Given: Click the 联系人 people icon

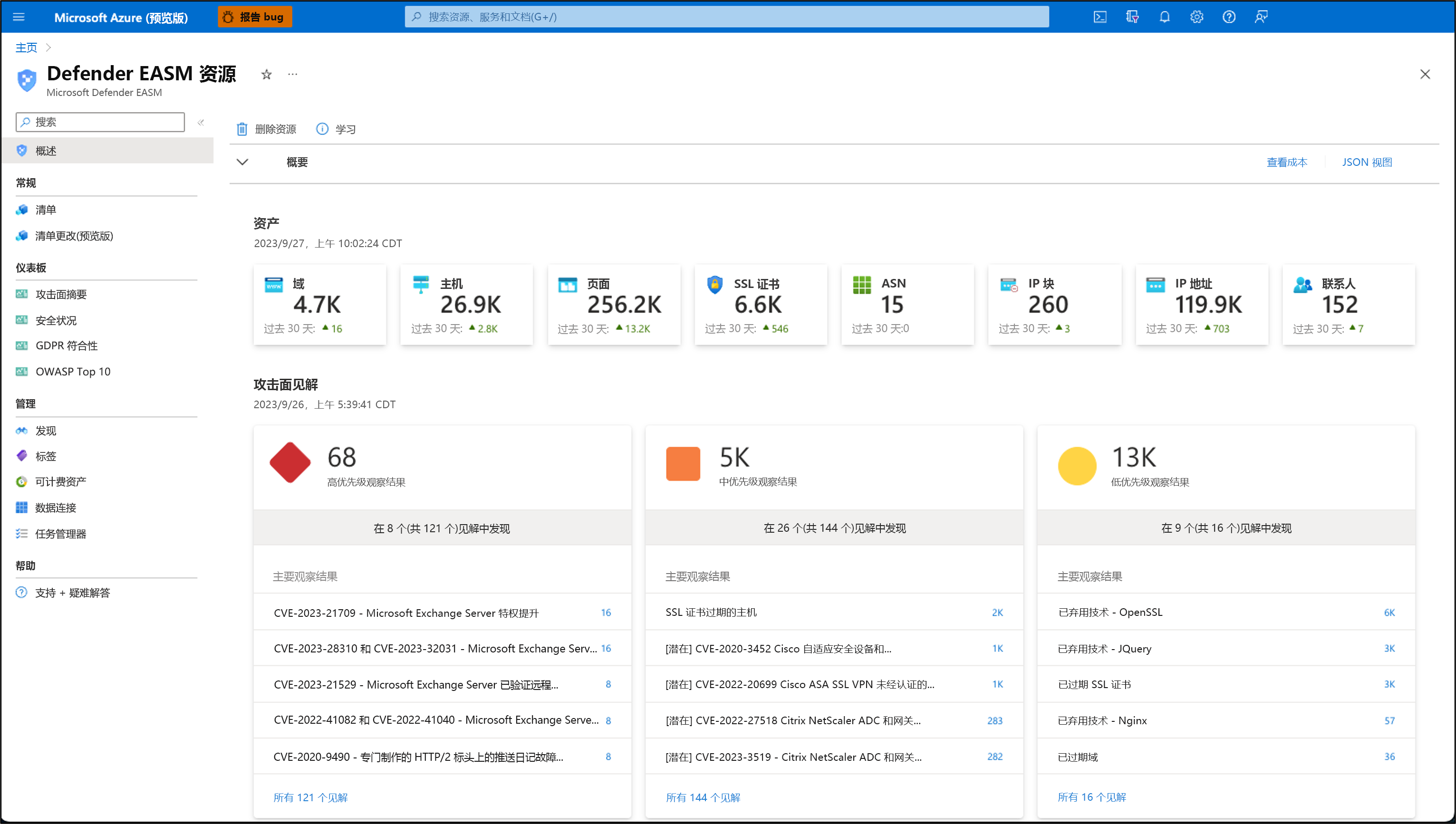Looking at the screenshot, I should click(1302, 285).
